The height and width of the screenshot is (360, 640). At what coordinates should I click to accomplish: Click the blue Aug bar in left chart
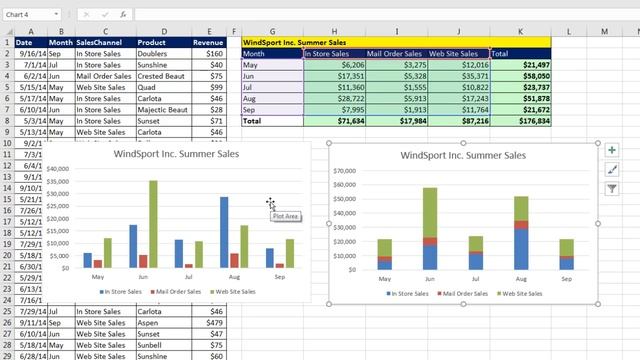(x=224, y=232)
